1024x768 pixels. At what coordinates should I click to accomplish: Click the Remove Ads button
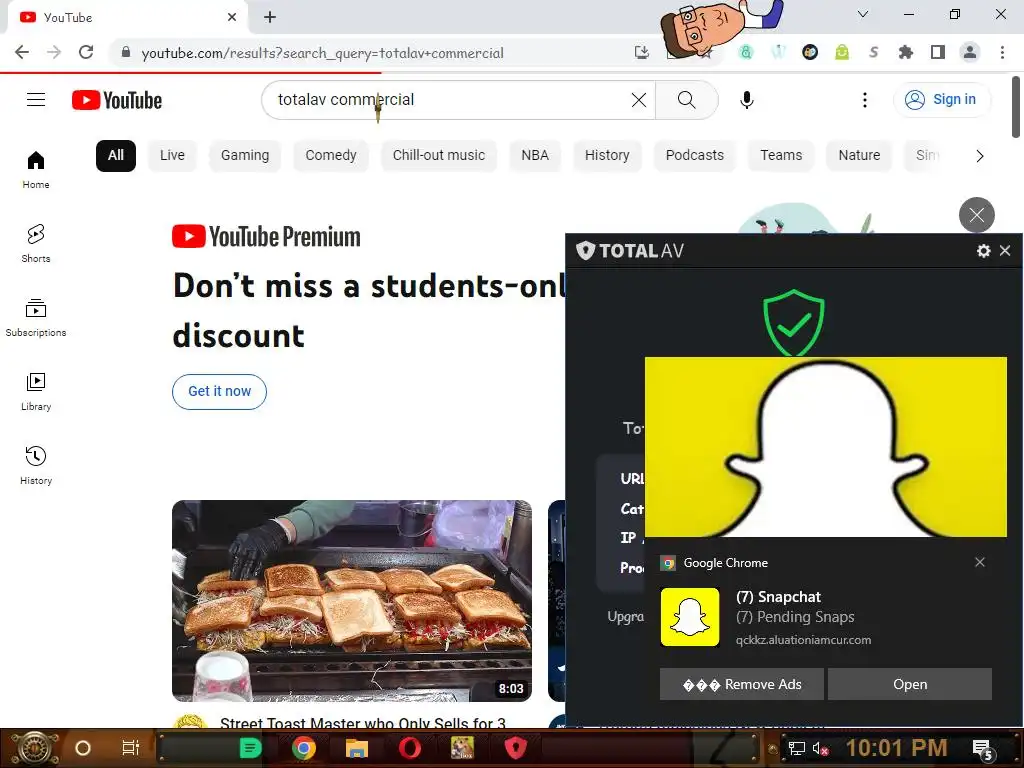(742, 684)
